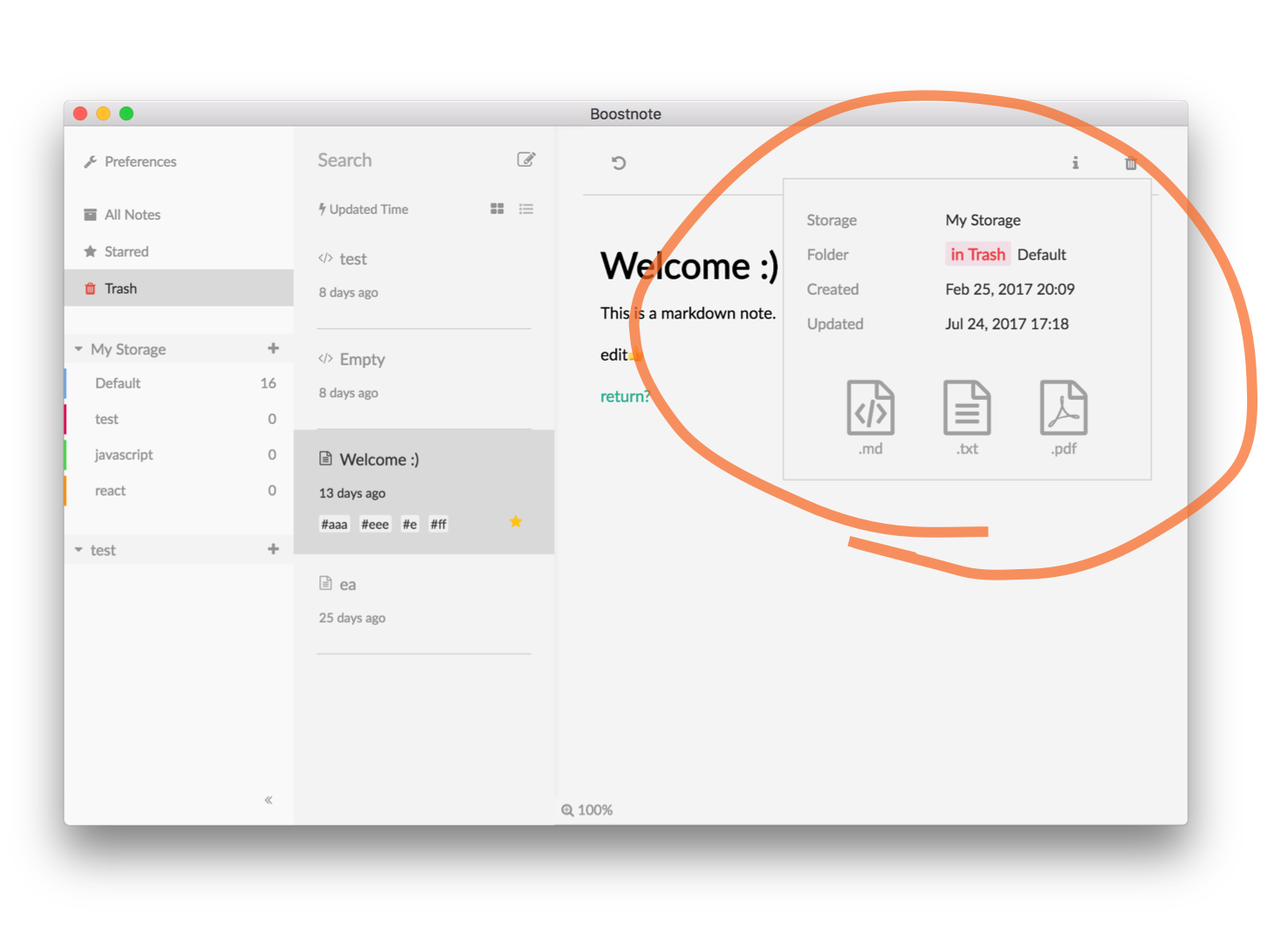
Task: Click the #aaa tag
Action: tap(334, 524)
